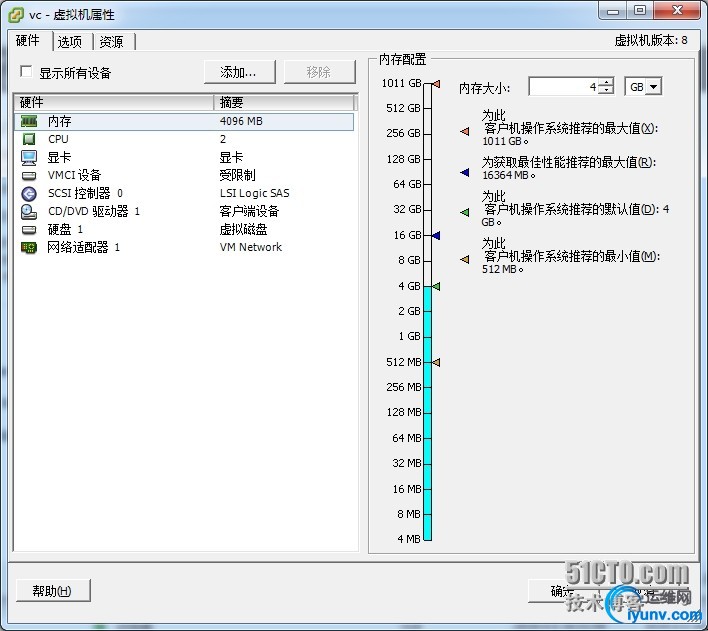Click the yellow minimum marker at 512 MB
Viewport: 708px width, 631px height.
pos(436,362)
